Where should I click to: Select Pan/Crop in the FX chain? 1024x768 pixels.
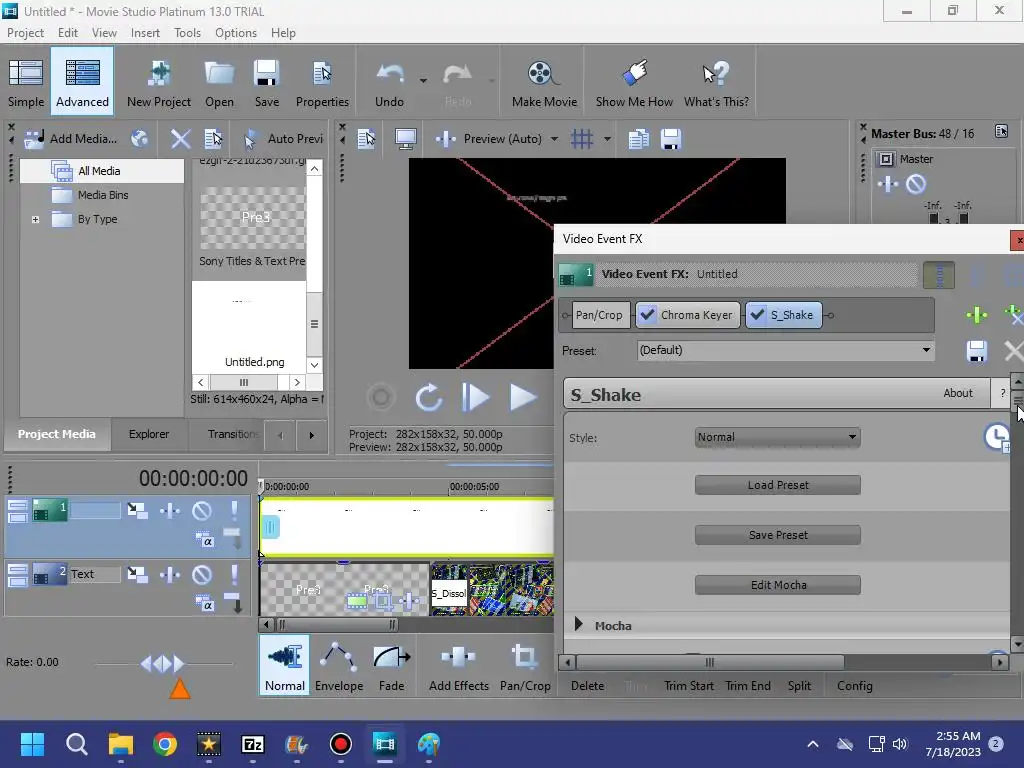click(599, 315)
